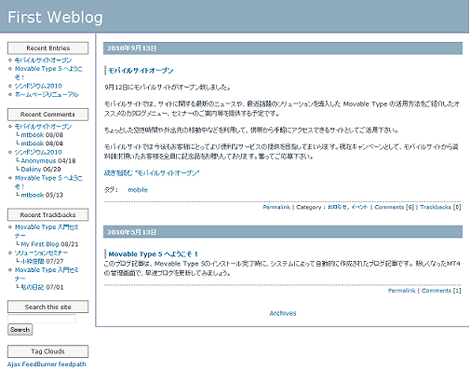Open the My First Blog 08/21 trackback
Screen dimensions: 469x369
(x=50, y=244)
